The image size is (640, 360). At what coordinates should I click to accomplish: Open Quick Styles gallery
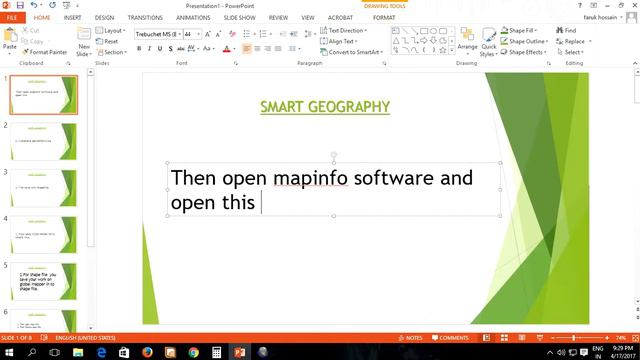coord(489,42)
